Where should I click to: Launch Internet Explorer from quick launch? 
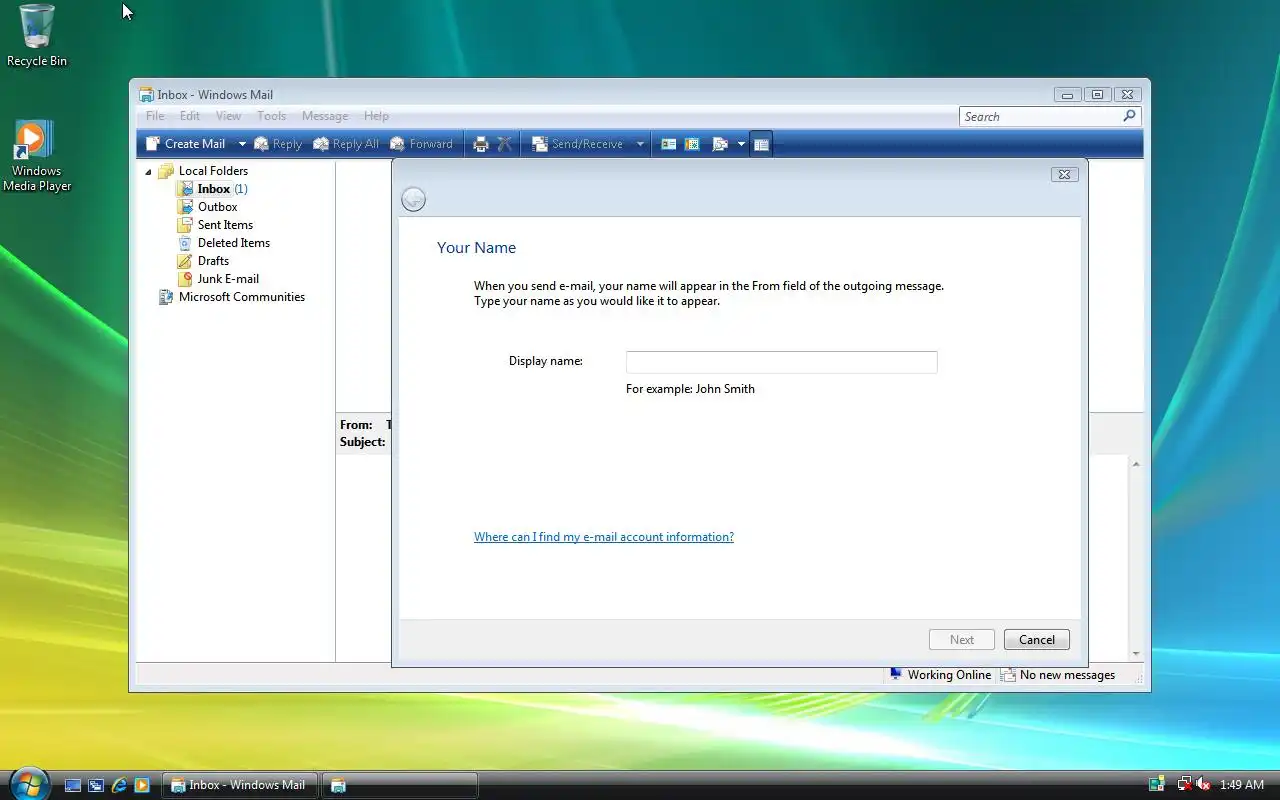click(x=119, y=785)
